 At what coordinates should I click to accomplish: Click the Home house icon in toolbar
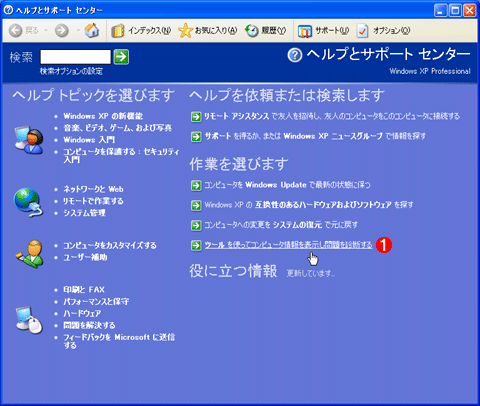91,30
